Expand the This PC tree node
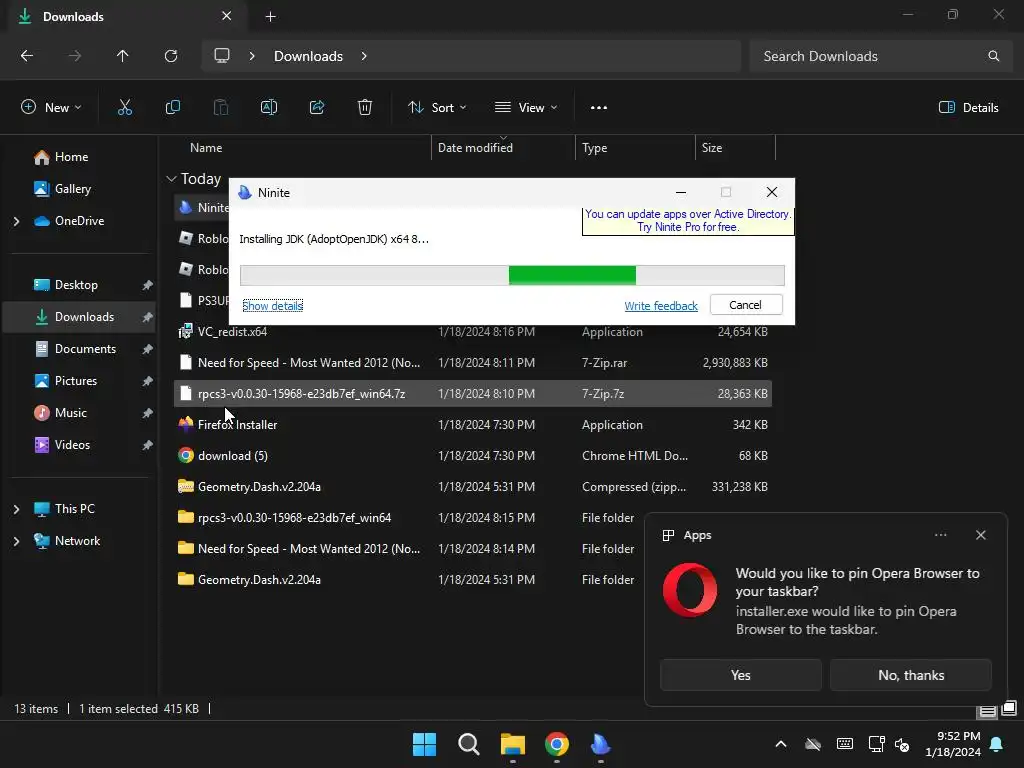The width and height of the screenshot is (1024, 768). [16, 509]
